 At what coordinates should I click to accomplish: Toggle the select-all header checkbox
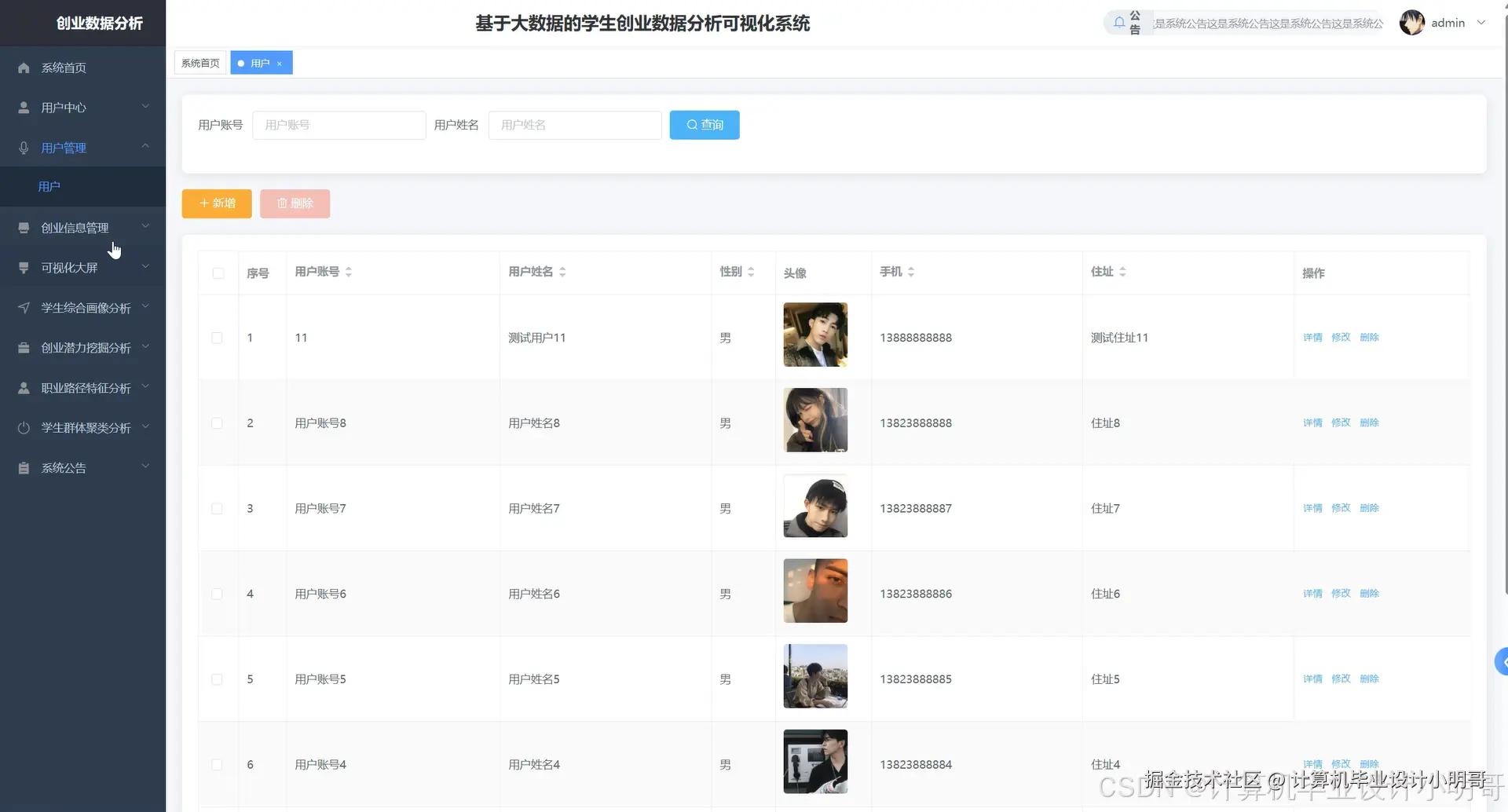tap(218, 273)
